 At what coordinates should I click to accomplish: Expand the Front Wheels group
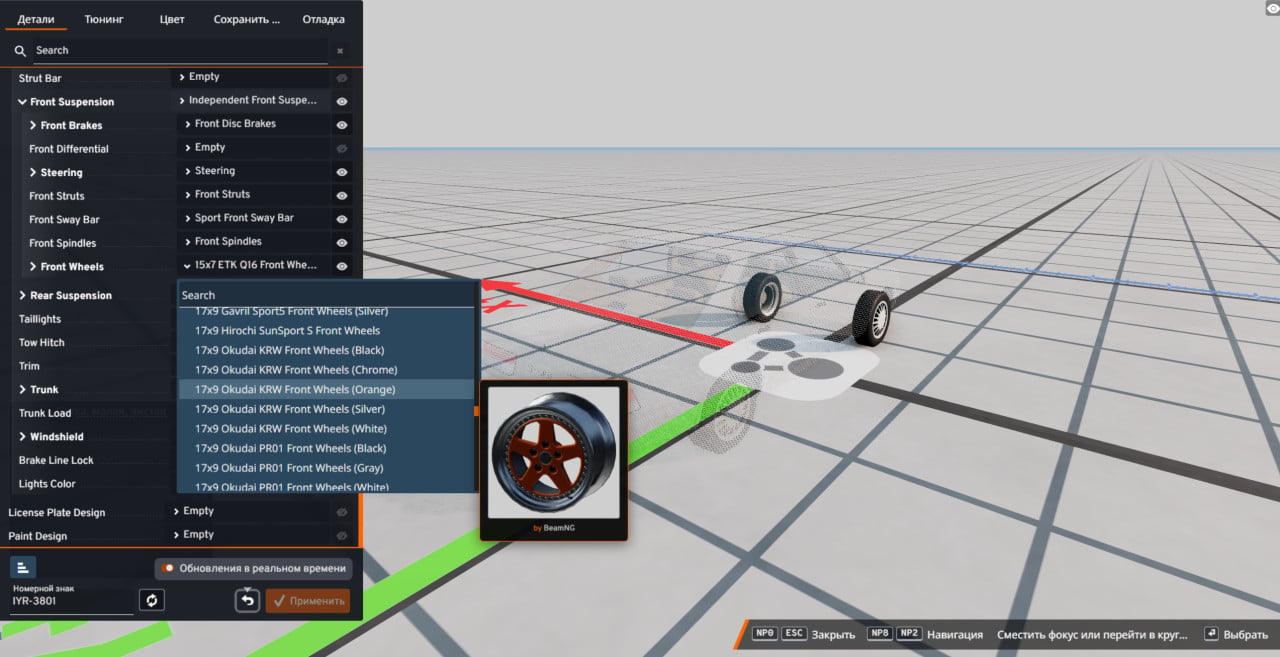33,266
